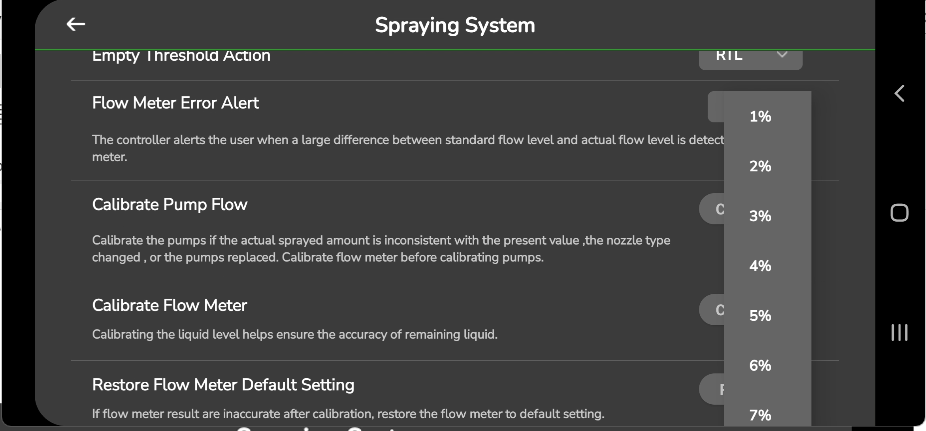
Task: Click the Flow Meter Error Alert label
Action: tap(175, 103)
